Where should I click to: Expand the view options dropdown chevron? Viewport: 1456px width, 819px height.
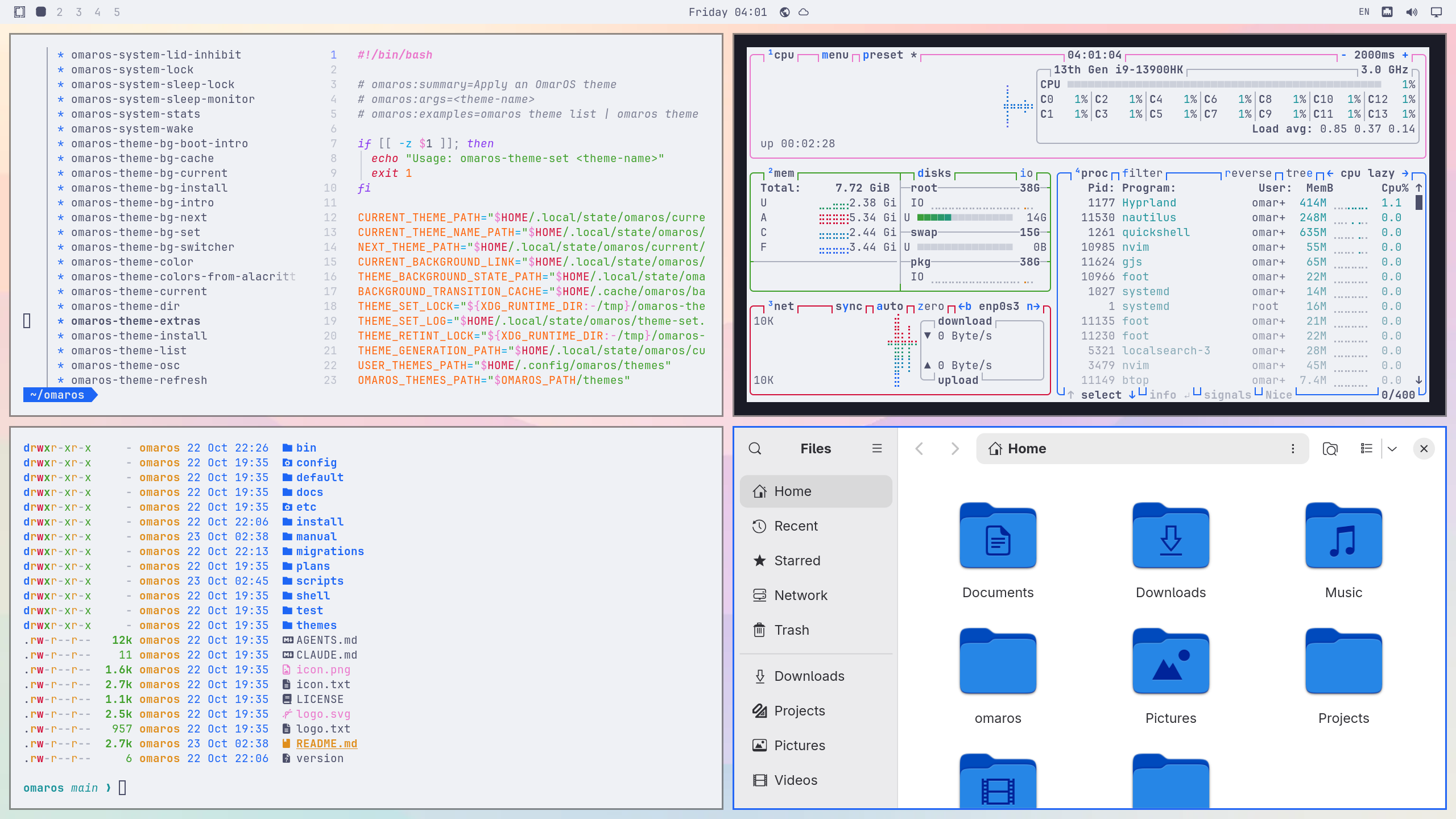(1392, 449)
